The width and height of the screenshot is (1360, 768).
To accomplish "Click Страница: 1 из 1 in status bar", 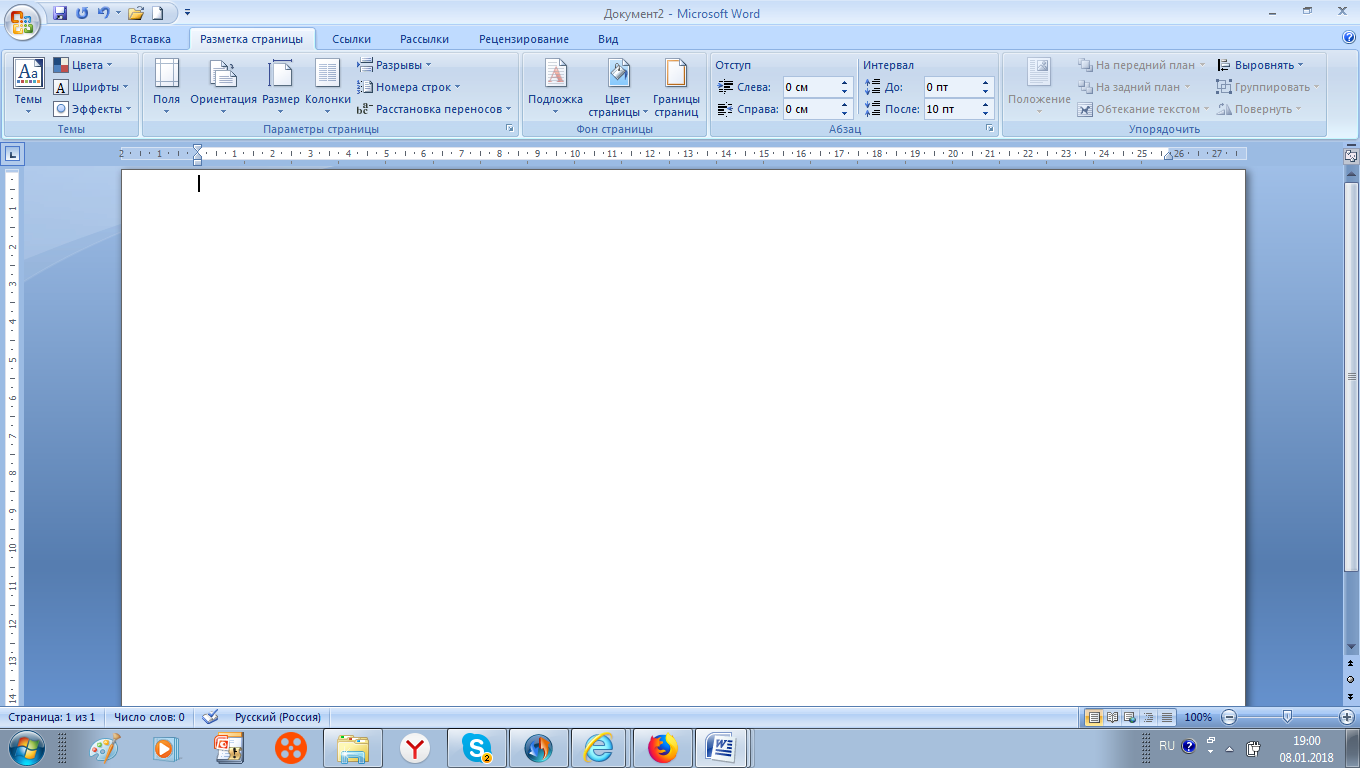I will pos(51,717).
